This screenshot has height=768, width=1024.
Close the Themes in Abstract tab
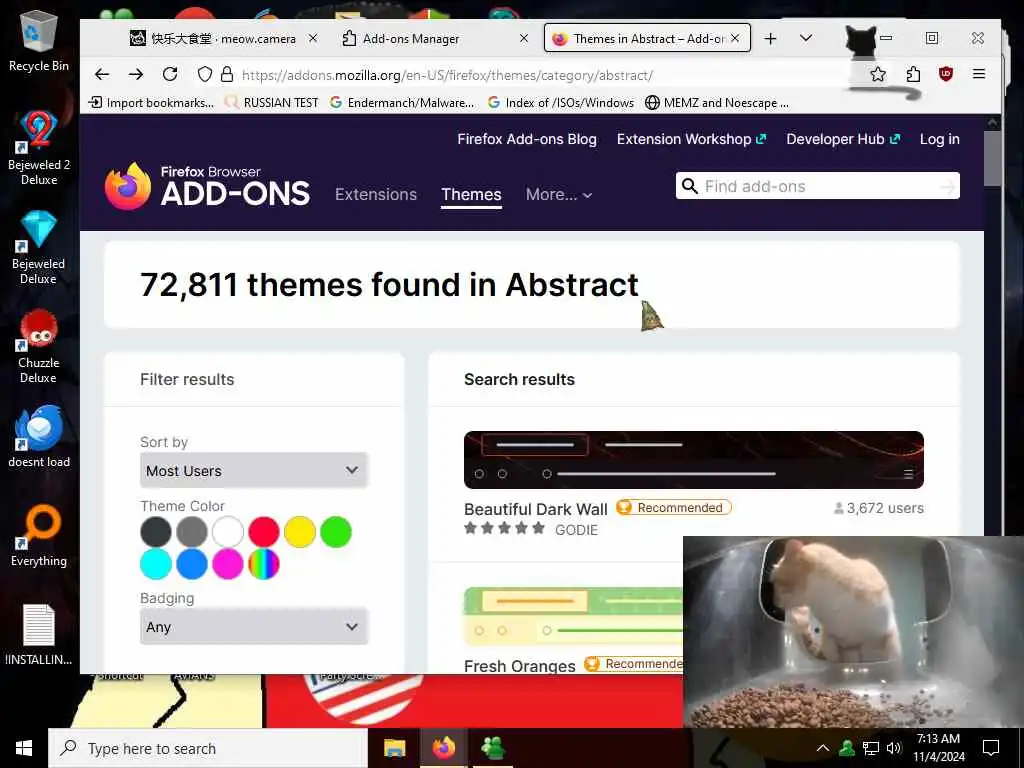point(735,39)
